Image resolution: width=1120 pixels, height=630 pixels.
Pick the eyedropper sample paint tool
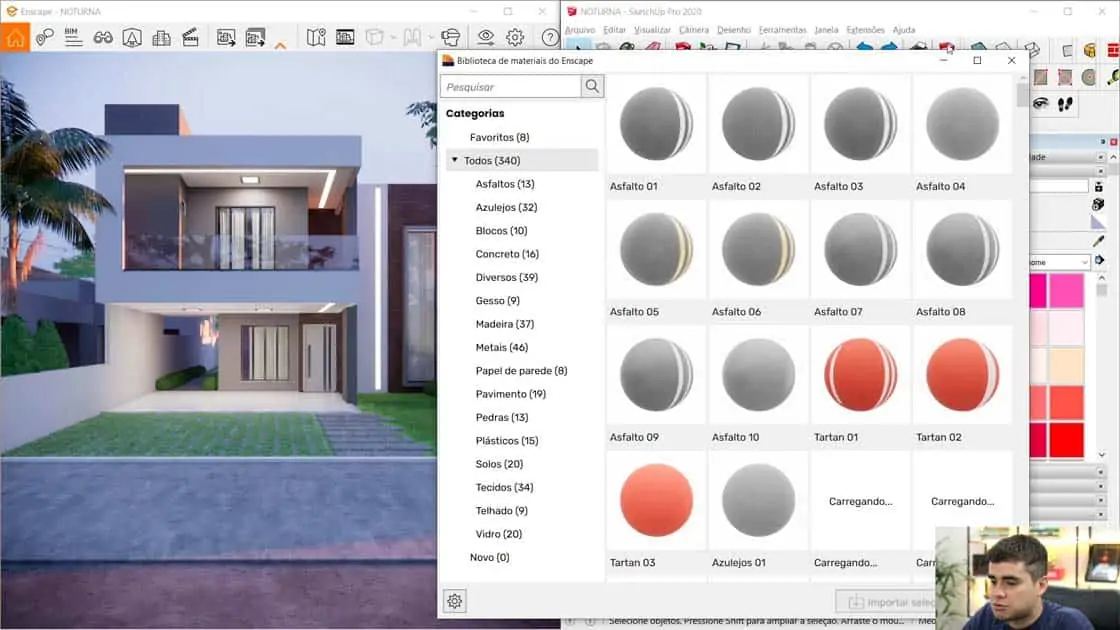(x=1099, y=241)
